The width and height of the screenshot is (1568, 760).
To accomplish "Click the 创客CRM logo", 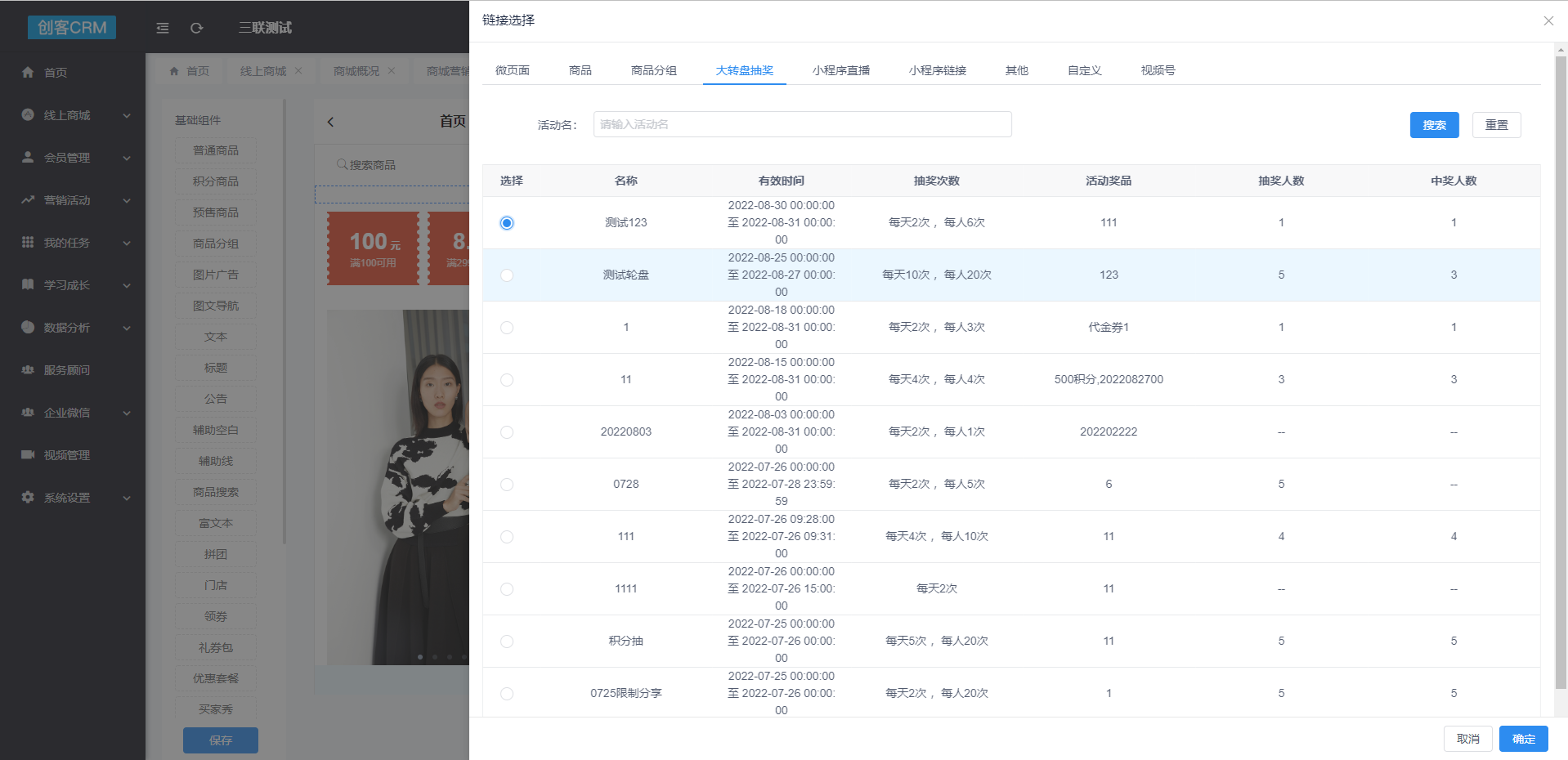I will point(72,27).
